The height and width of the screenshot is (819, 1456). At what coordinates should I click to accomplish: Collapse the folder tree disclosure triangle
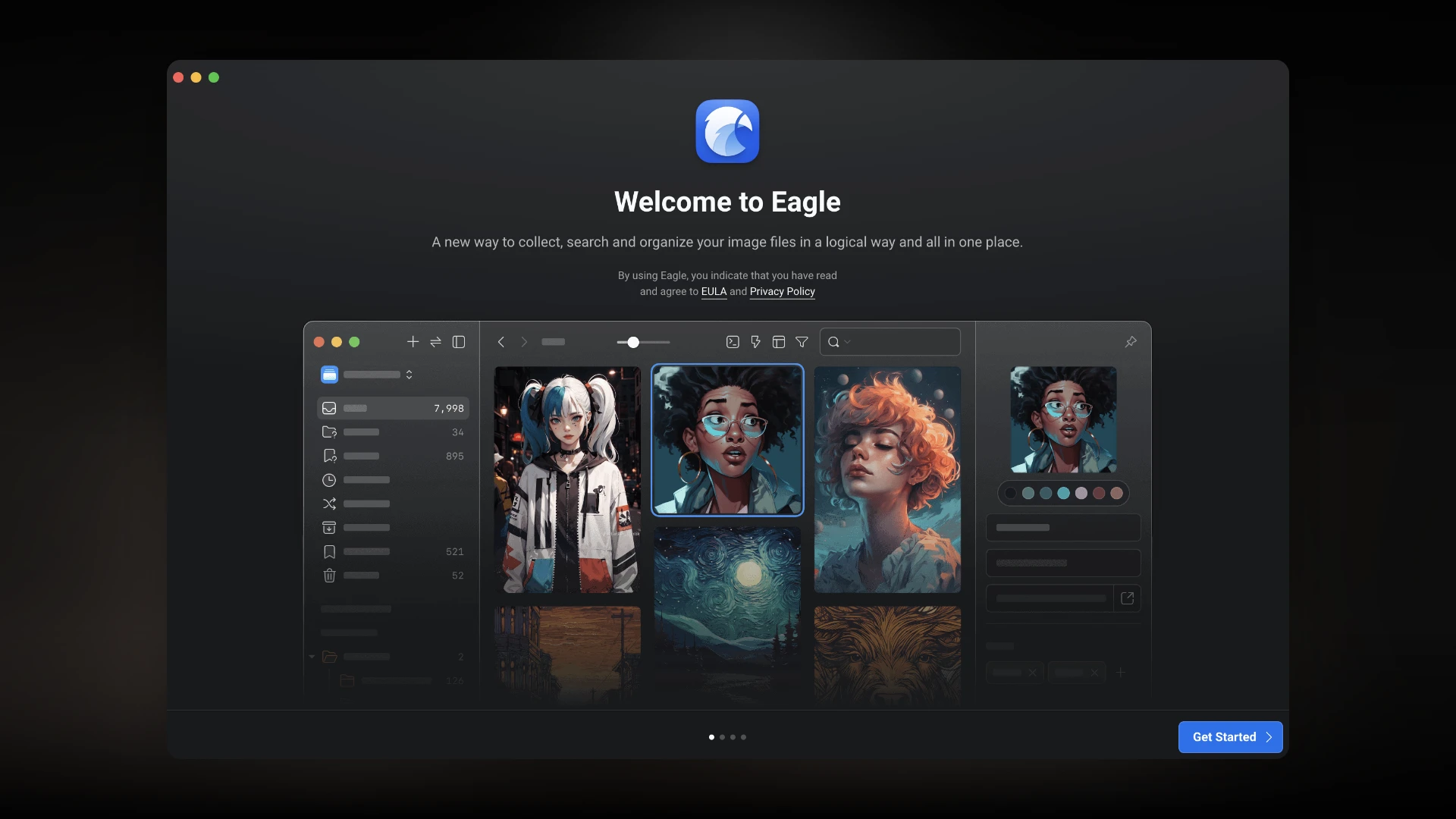point(312,657)
